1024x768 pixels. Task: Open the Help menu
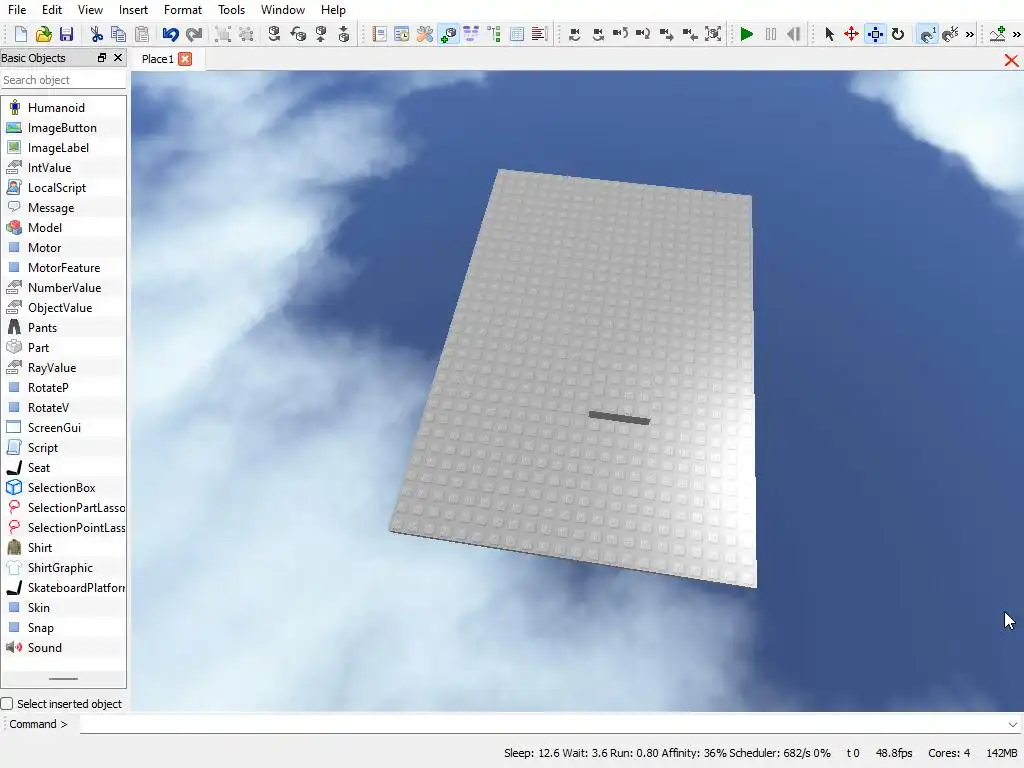click(x=333, y=10)
